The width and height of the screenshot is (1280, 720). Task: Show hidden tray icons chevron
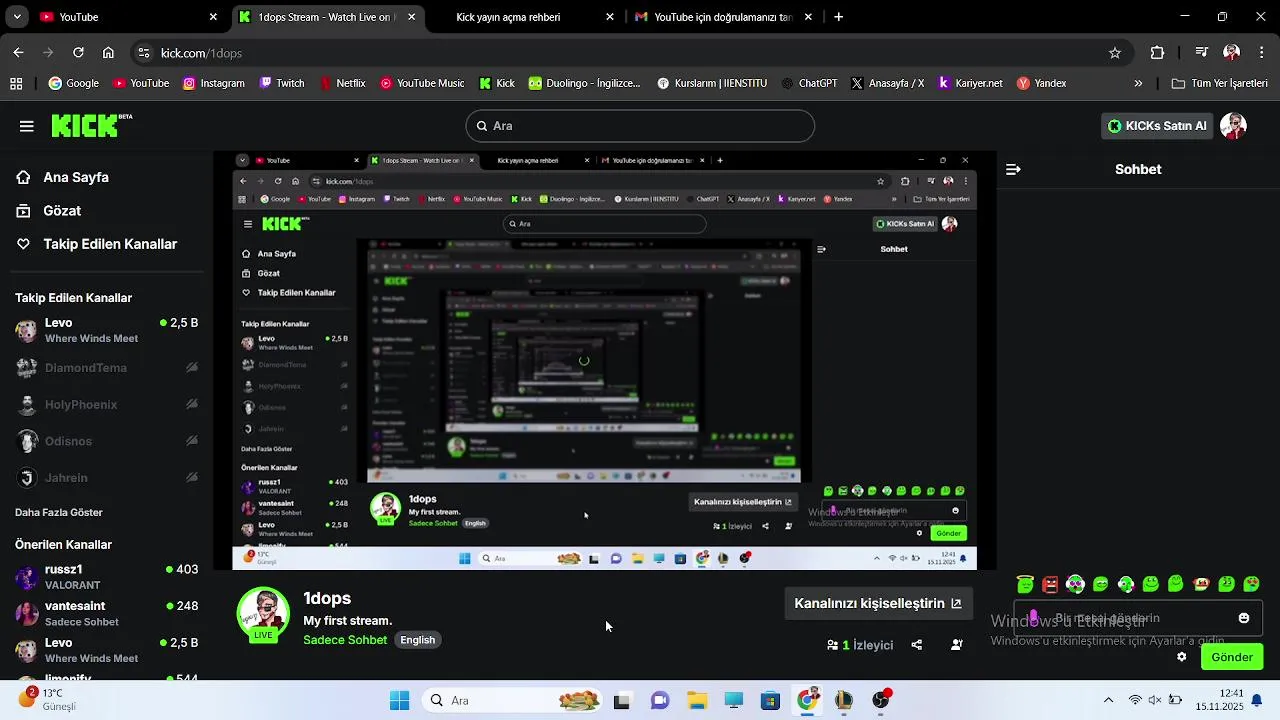1108,700
